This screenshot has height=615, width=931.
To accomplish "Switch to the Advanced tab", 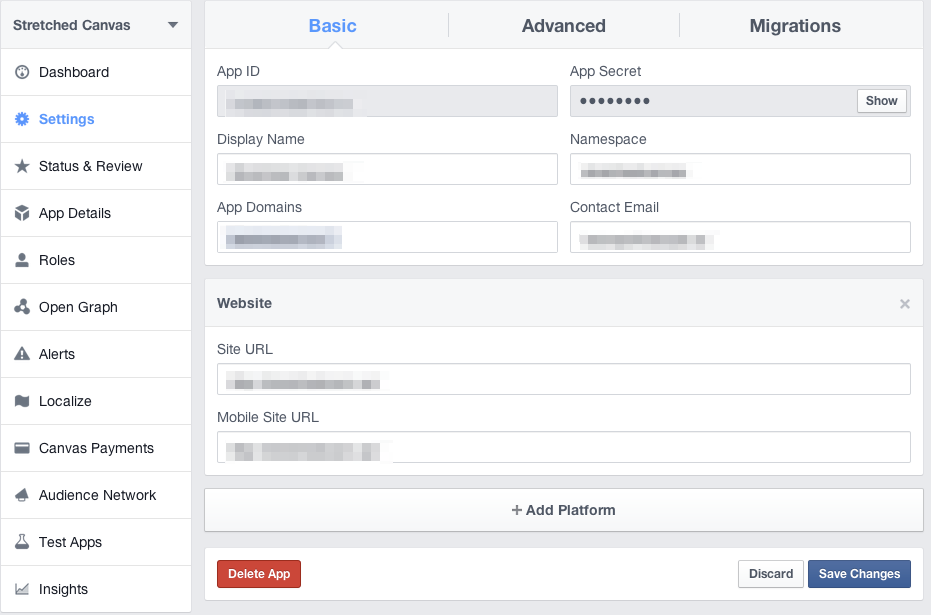I will point(563,26).
